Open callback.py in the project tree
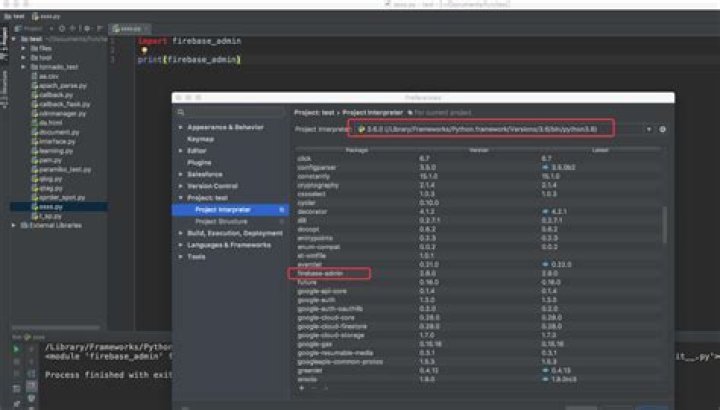Viewport: 720px width, 410px height. 52,95
